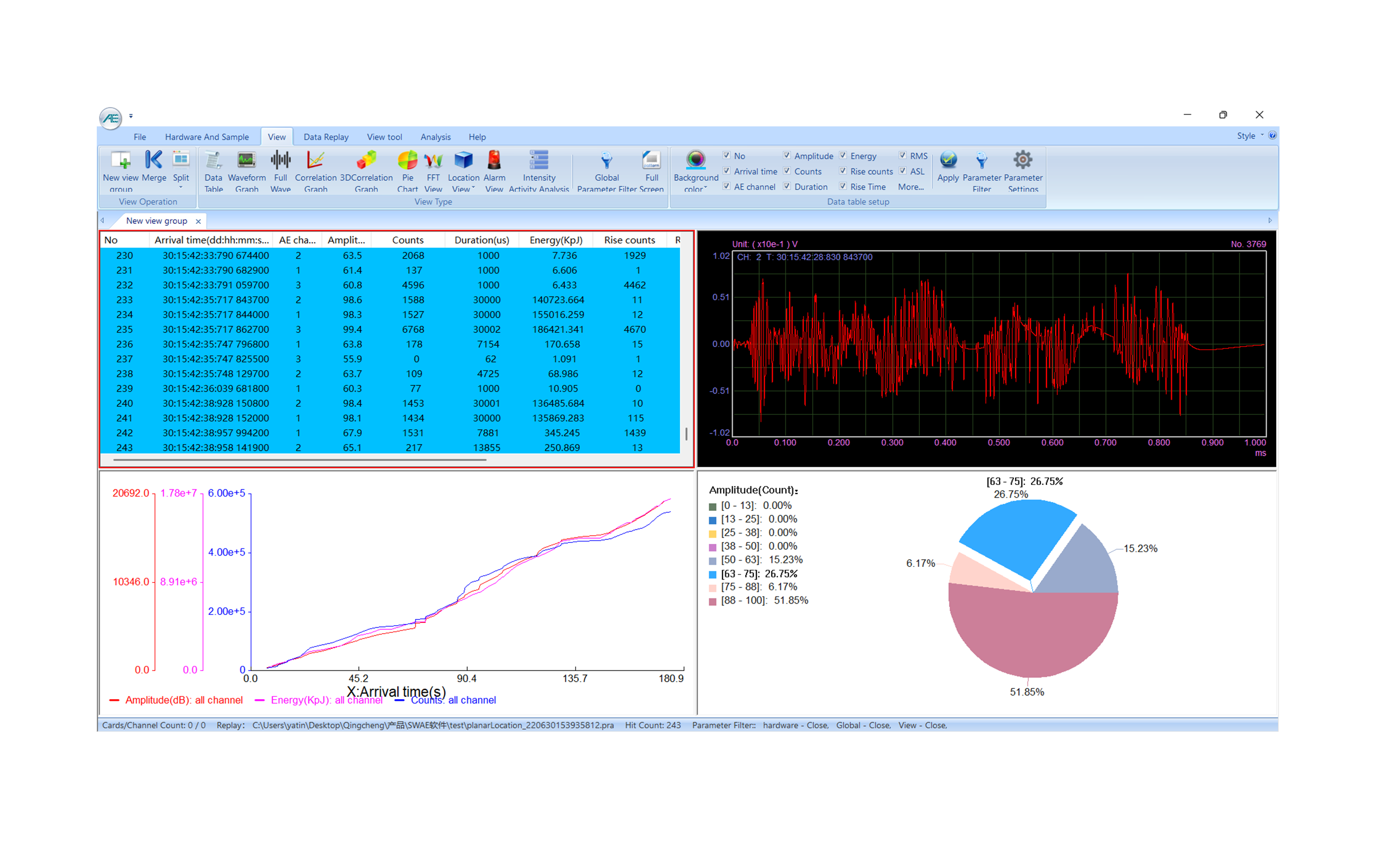Image resolution: width=1374 pixels, height=868 pixels.
Task: Click the Pie Chart view icon
Action: click(407, 160)
